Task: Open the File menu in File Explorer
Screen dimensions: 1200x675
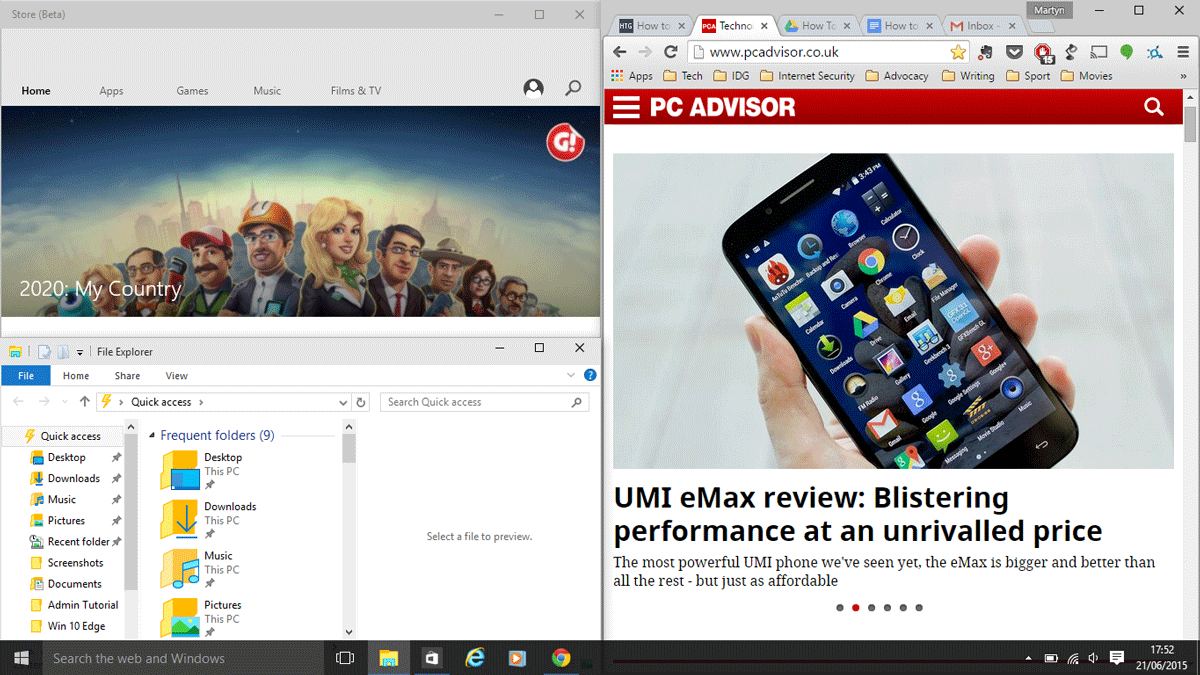Action: 26,376
